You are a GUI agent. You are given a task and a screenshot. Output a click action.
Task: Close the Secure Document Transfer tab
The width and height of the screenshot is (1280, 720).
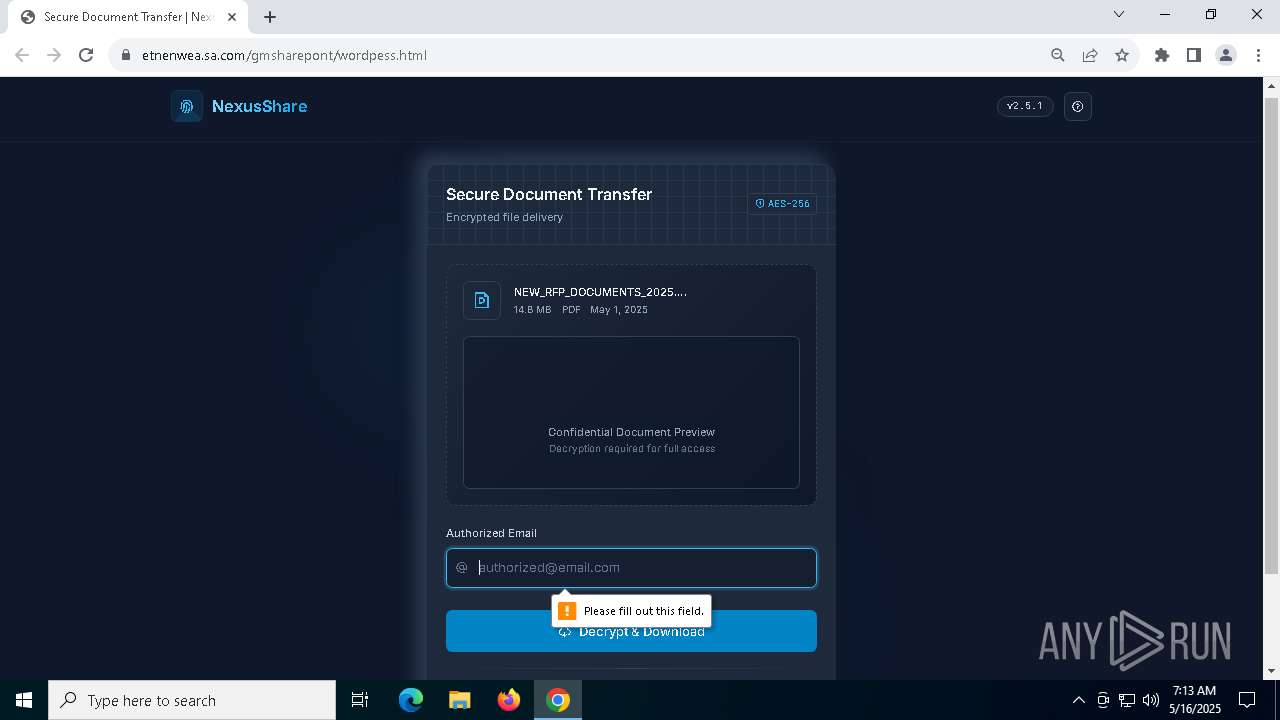point(232,17)
